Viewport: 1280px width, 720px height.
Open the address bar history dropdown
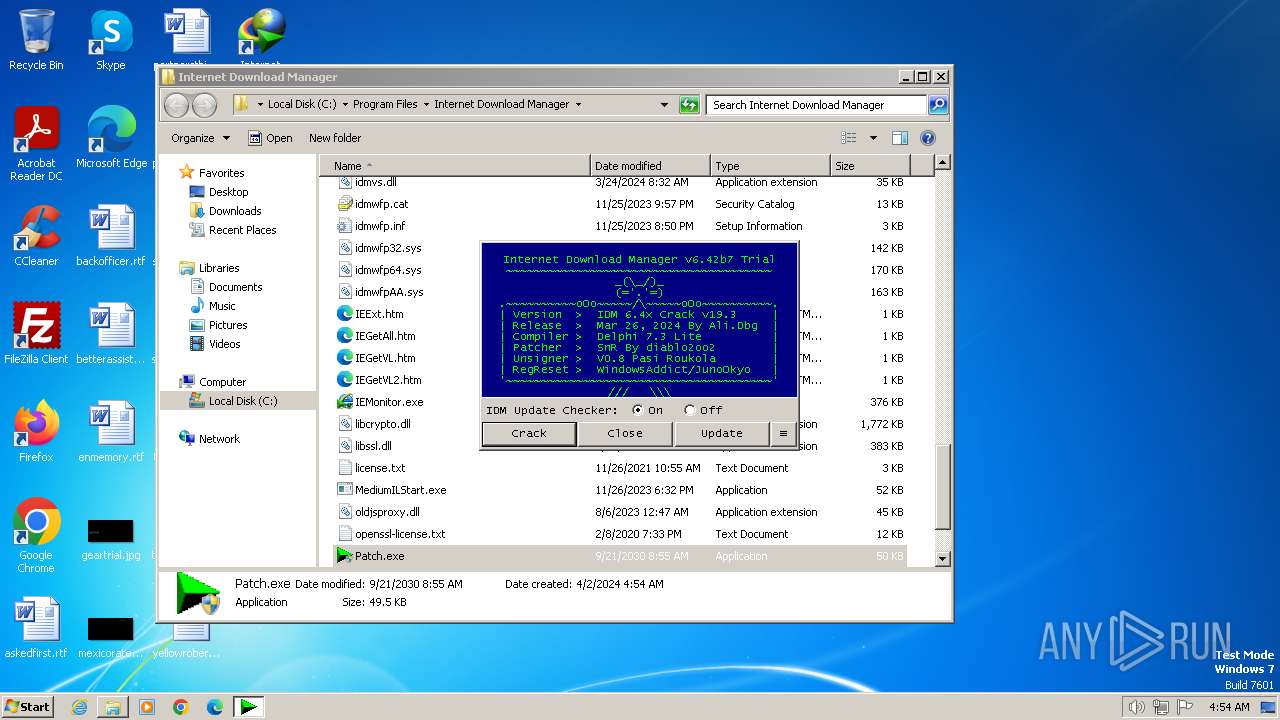click(x=664, y=104)
